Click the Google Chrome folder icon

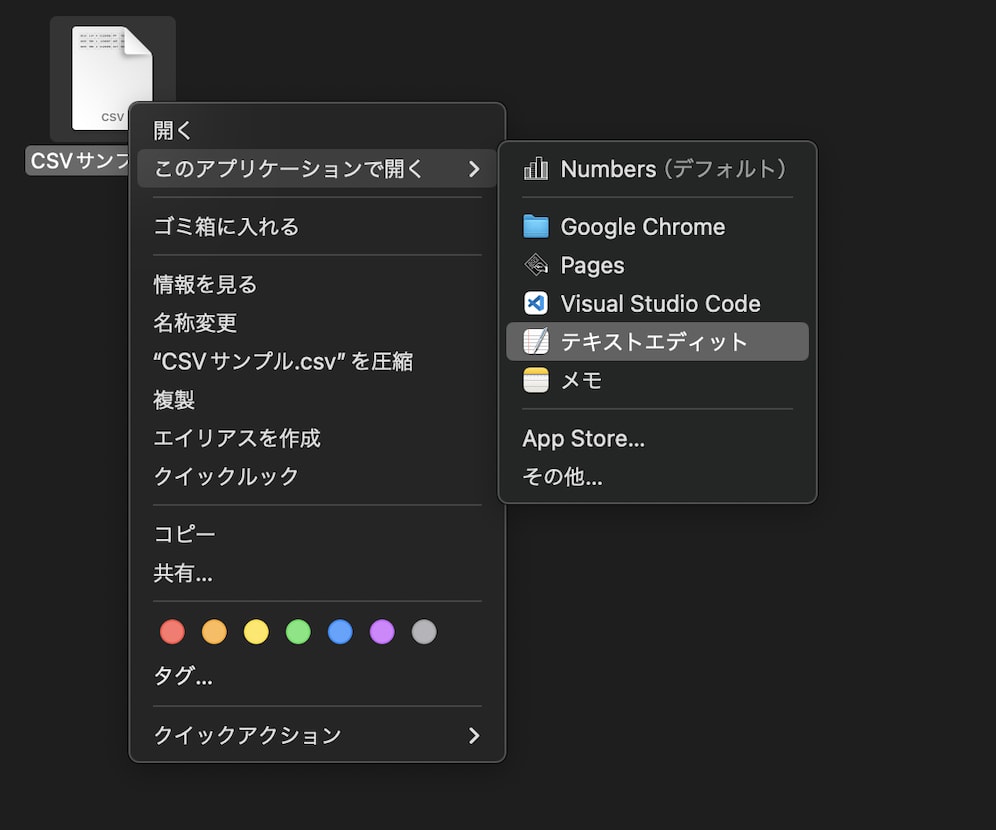[x=535, y=227]
